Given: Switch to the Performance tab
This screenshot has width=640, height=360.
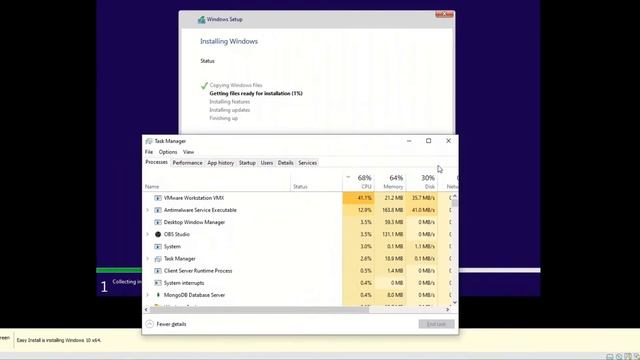Looking at the screenshot, I should (187, 163).
